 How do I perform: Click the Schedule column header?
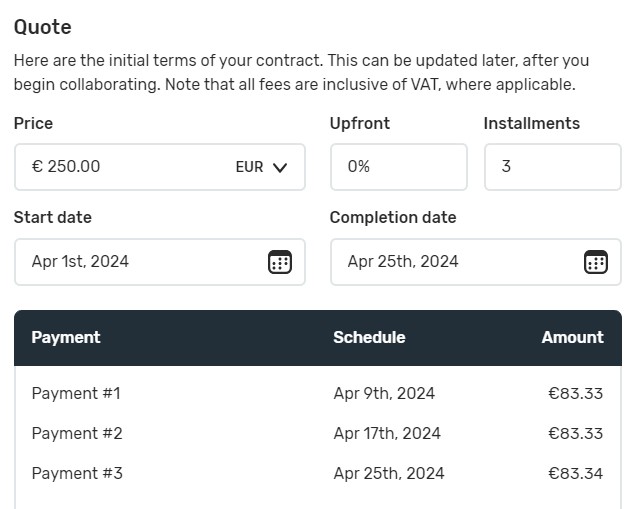(369, 337)
